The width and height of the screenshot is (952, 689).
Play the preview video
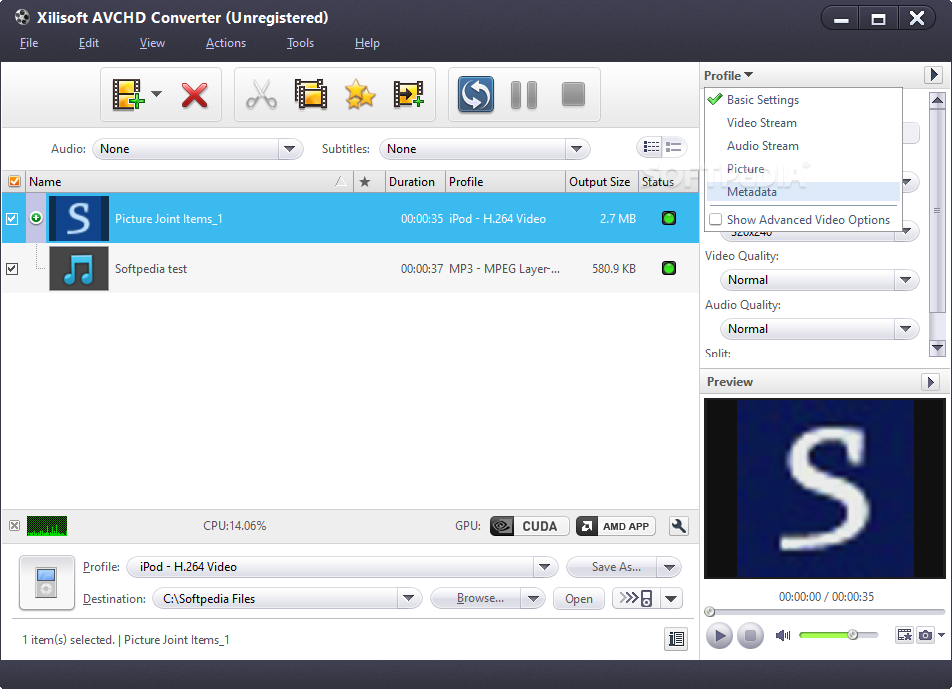pyautogui.click(x=719, y=636)
